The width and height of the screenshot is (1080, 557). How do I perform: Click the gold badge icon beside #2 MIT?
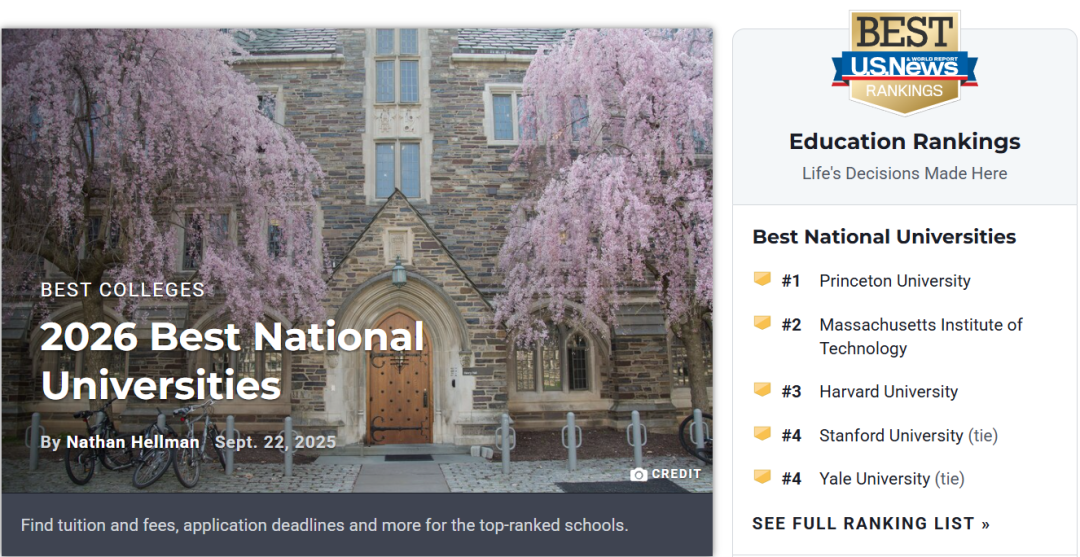762,323
